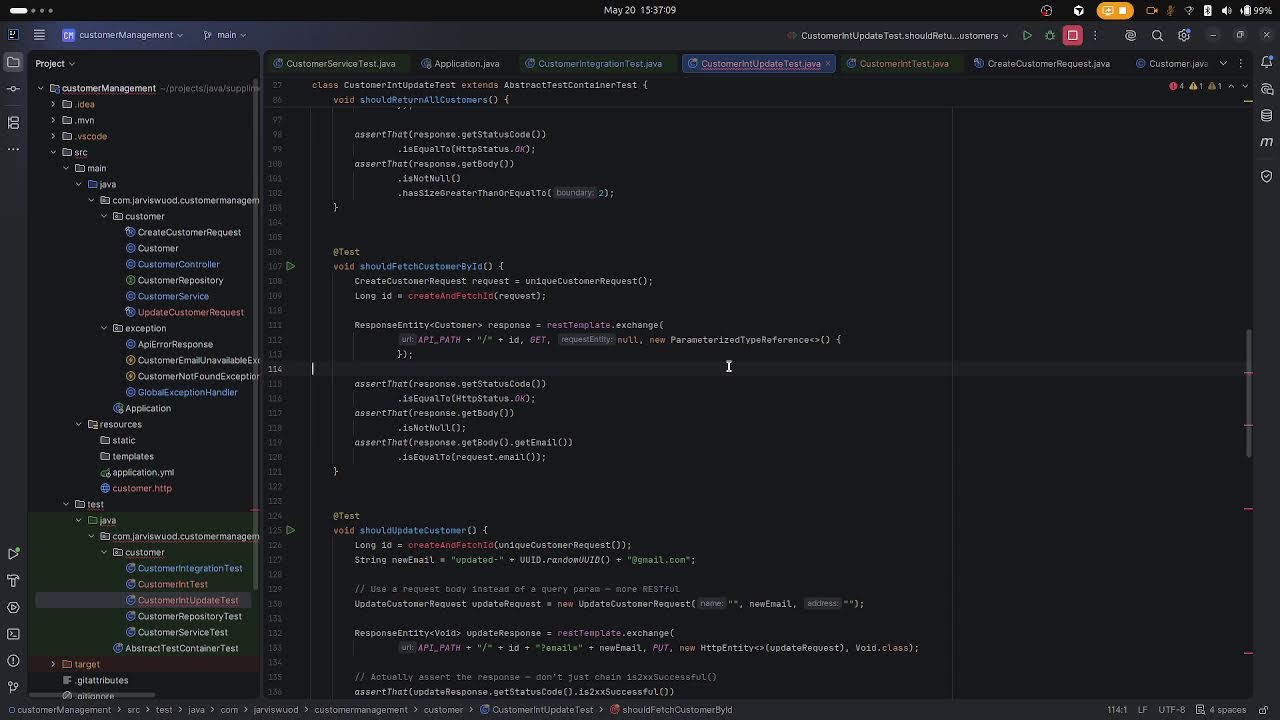Viewport: 1280px width, 720px height.
Task: Open the Terminal tool window
Action: [x=13, y=634]
